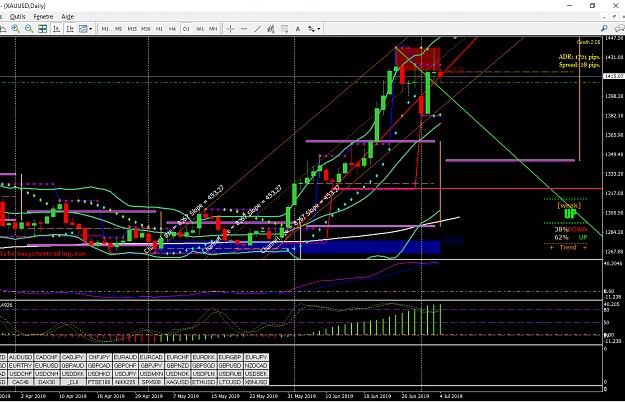Select the Horizontal Line drawing tool
Image resolution: width=625 pixels, height=402 pixels.
tap(244, 29)
